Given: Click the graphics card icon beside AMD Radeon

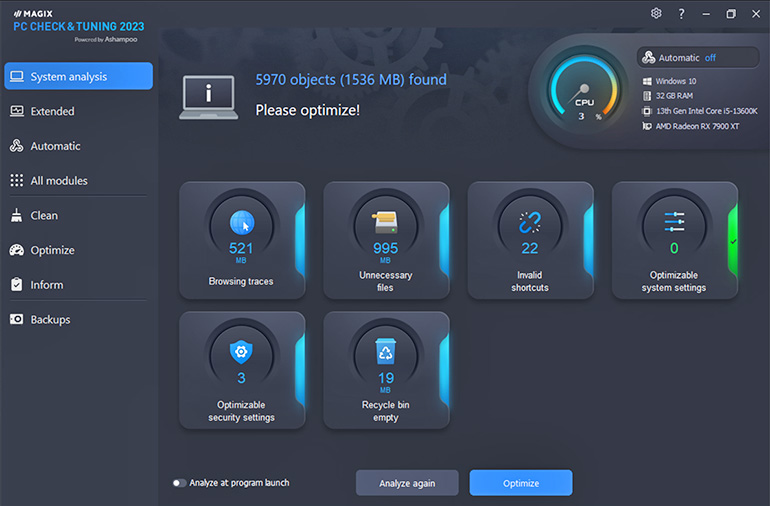Looking at the screenshot, I should pyautogui.click(x=647, y=126).
